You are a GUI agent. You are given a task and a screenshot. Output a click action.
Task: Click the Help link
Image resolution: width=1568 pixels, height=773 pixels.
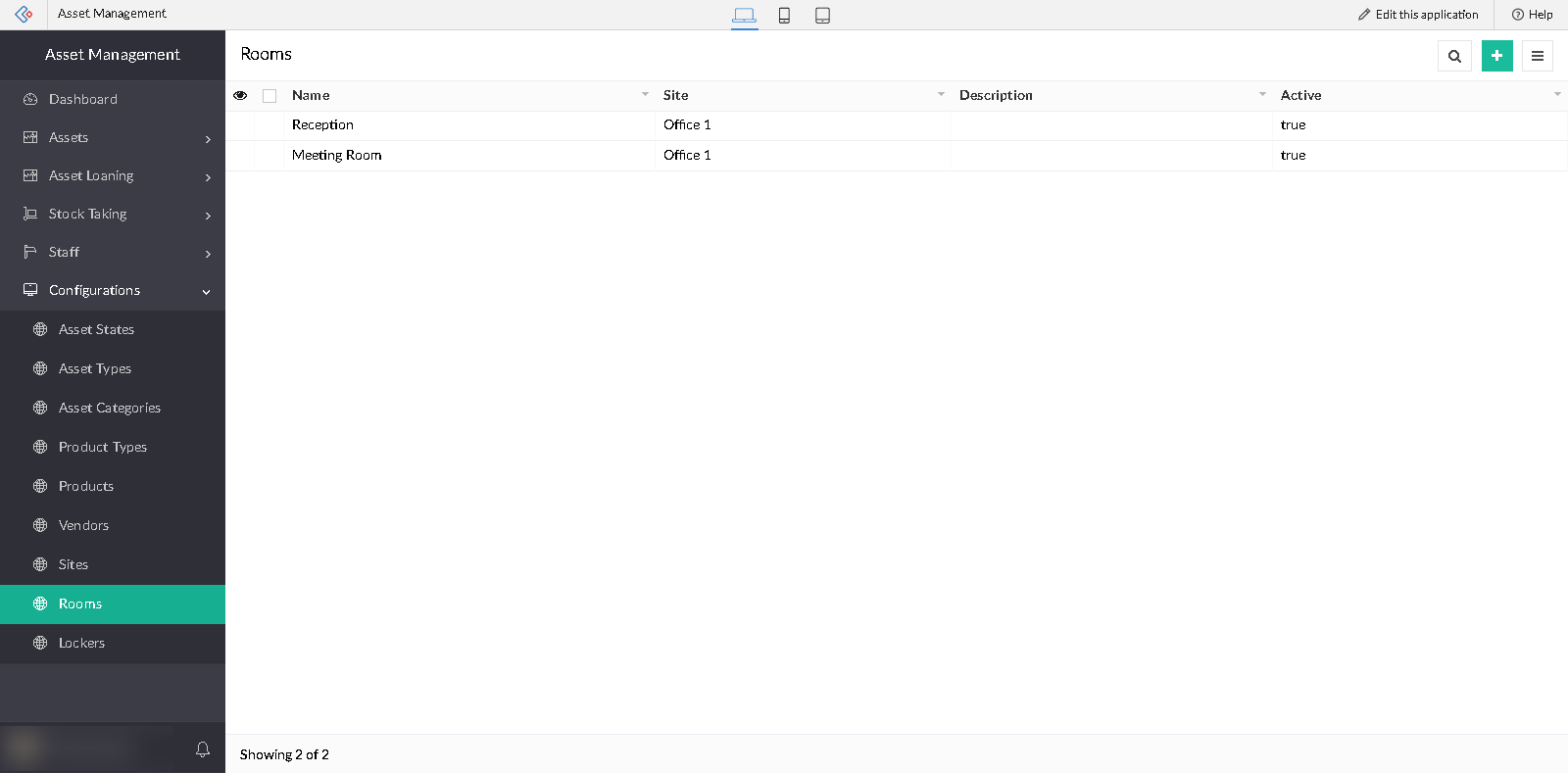1533,15
